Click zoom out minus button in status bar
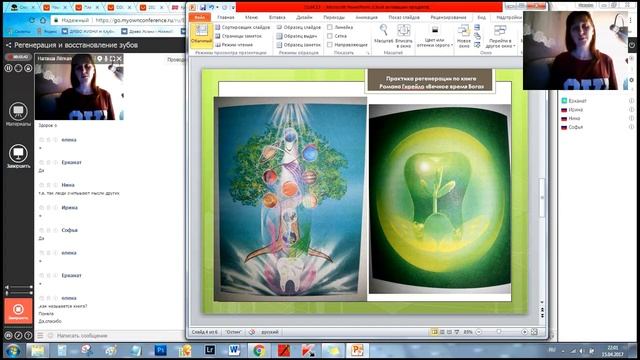The width and height of the screenshot is (640, 360). pyautogui.click(x=479, y=332)
